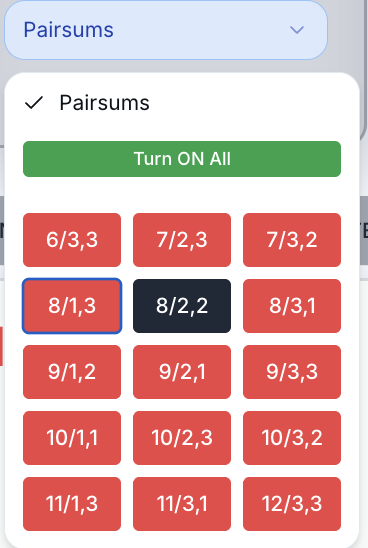Image resolution: width=368 pixels, height=548 pixels.
Task: Switch on the 10/1,1 pairsum
Action: pos(72,438)
